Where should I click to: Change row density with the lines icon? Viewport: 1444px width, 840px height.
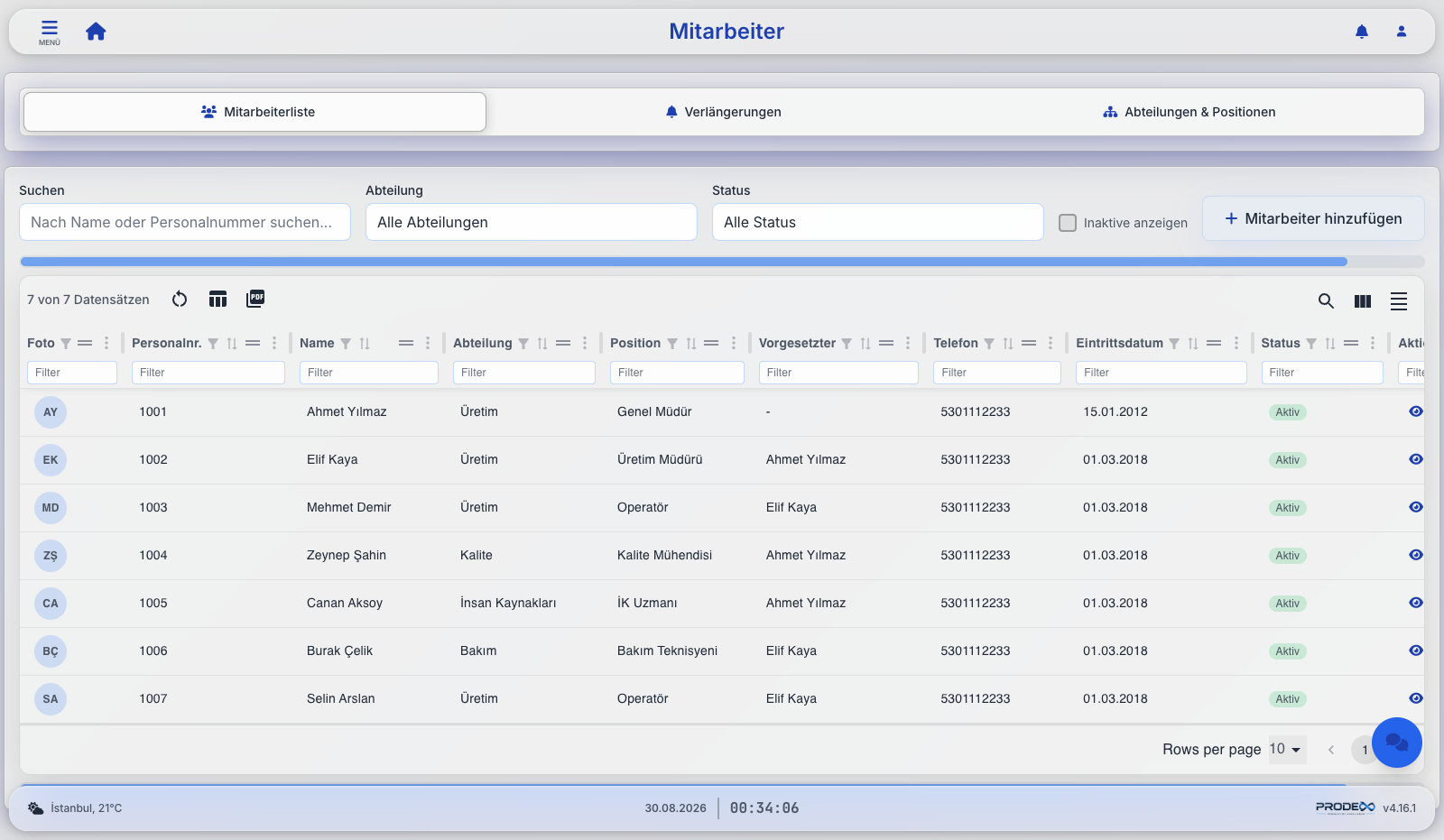1399,301
